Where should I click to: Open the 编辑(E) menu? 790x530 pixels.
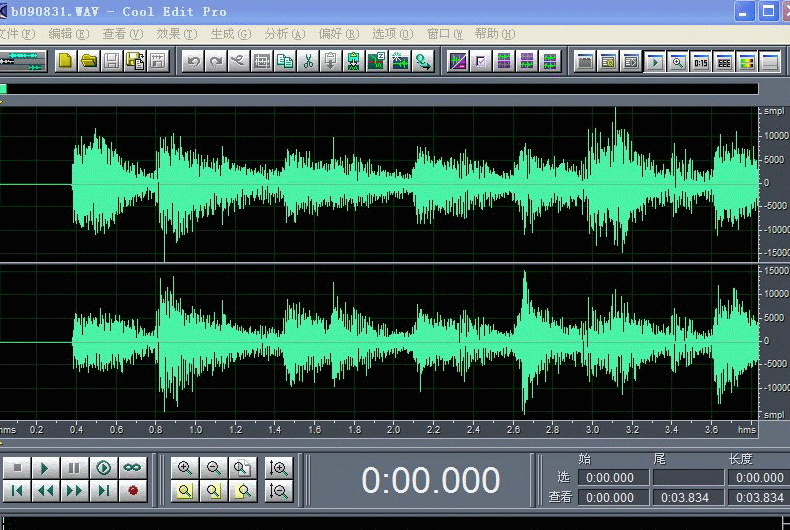(69, 34)
